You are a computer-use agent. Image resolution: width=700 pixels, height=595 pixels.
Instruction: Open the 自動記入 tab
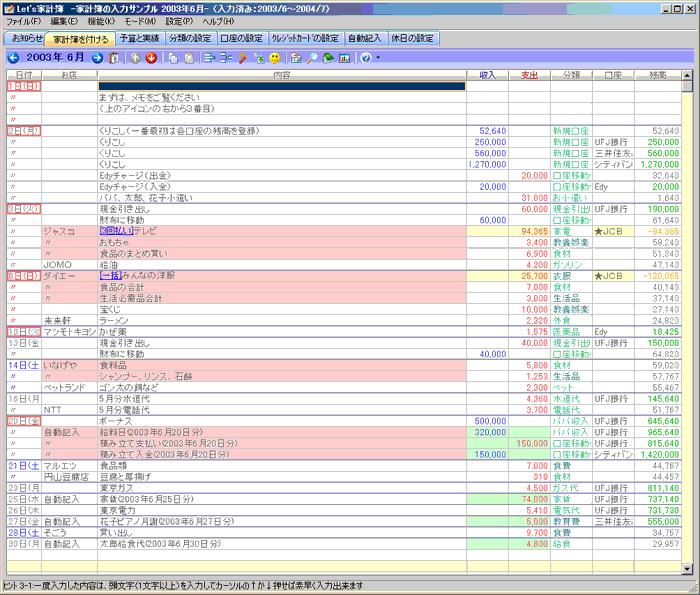click(x=364, y=38)
